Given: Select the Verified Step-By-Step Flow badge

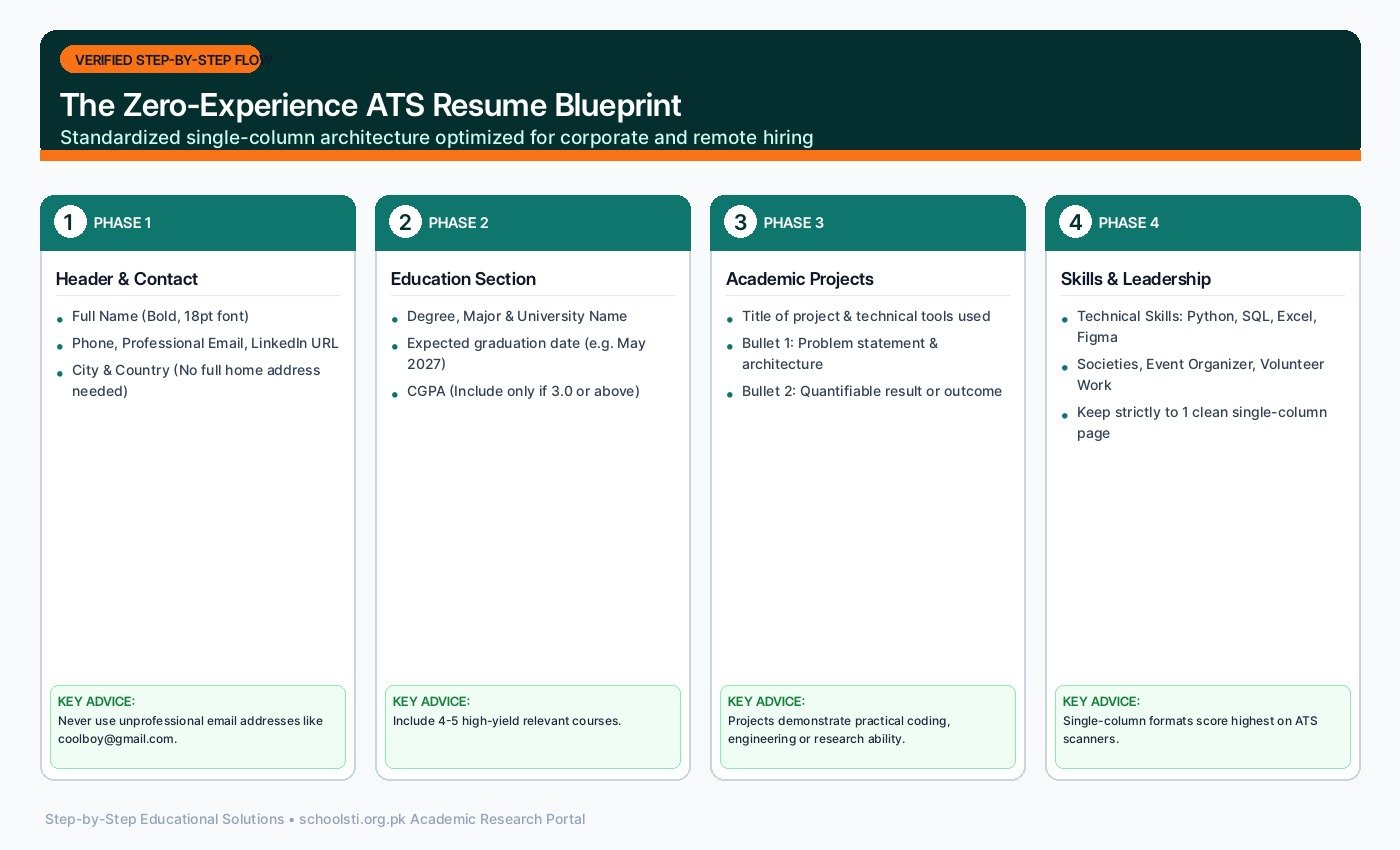Looking at the screenshot, I should 160,60.
